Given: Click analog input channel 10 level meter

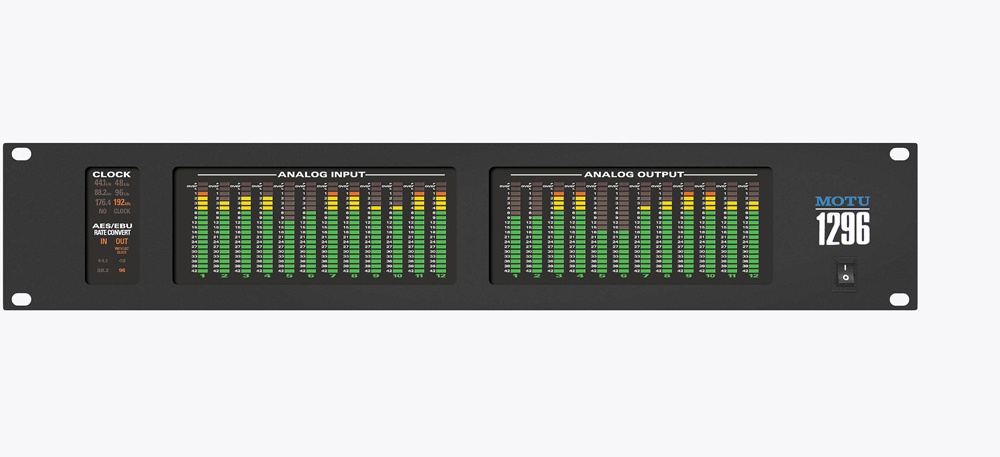Looking at the screenshot, I should (397, 228).
